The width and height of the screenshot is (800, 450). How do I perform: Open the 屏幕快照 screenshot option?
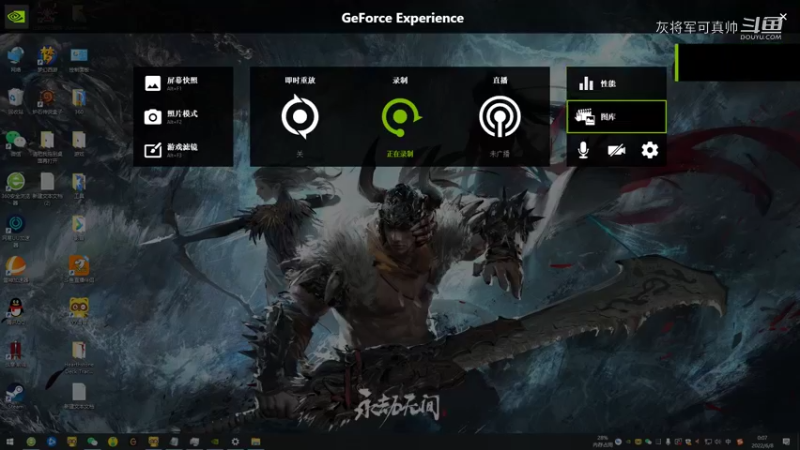coord(183,83)
